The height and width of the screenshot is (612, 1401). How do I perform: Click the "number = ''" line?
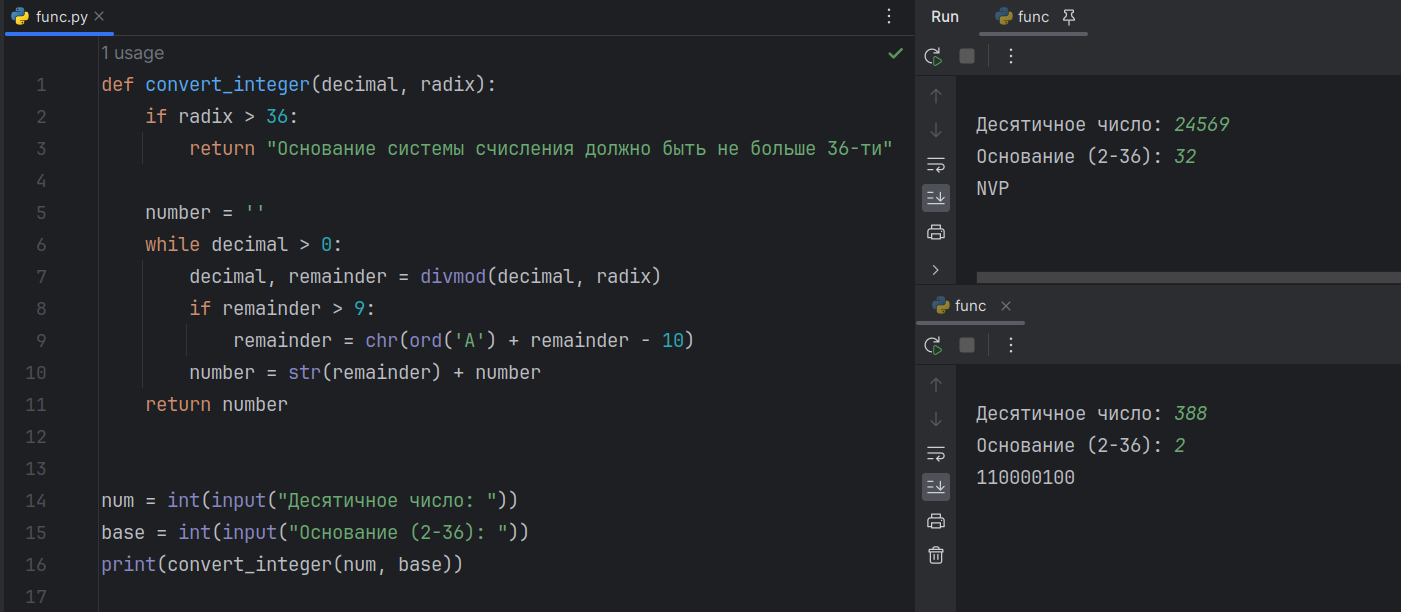click(205, 213)
